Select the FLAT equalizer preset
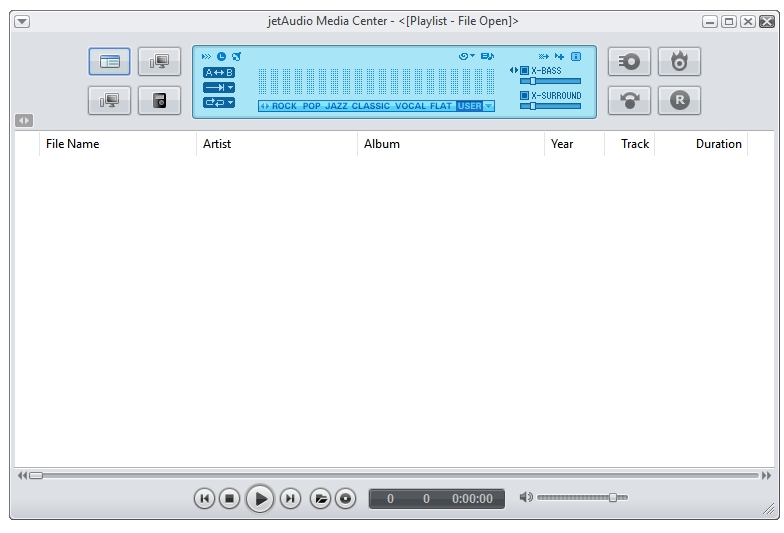Viewport: 784px width, 533px height. coord(440,106)
